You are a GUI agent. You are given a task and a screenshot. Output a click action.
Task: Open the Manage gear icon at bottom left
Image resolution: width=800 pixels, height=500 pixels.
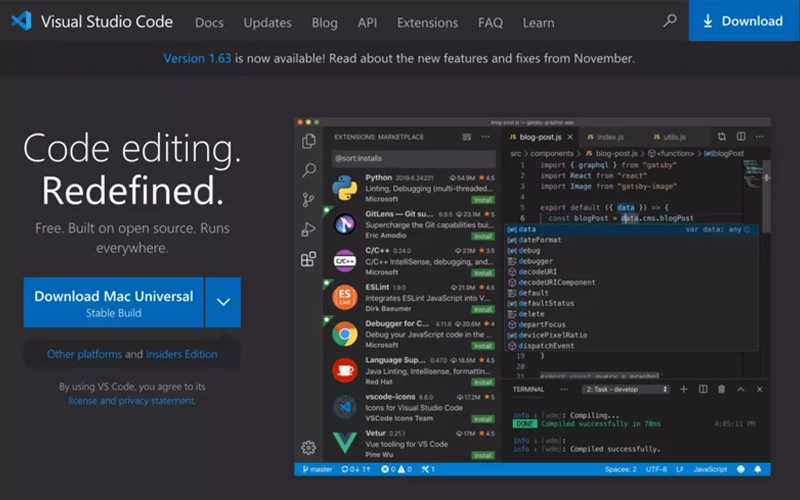pos(309,447)
